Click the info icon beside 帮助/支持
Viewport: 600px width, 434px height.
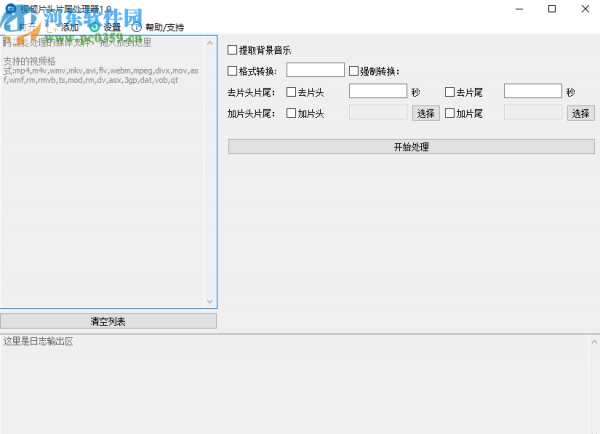136,27
